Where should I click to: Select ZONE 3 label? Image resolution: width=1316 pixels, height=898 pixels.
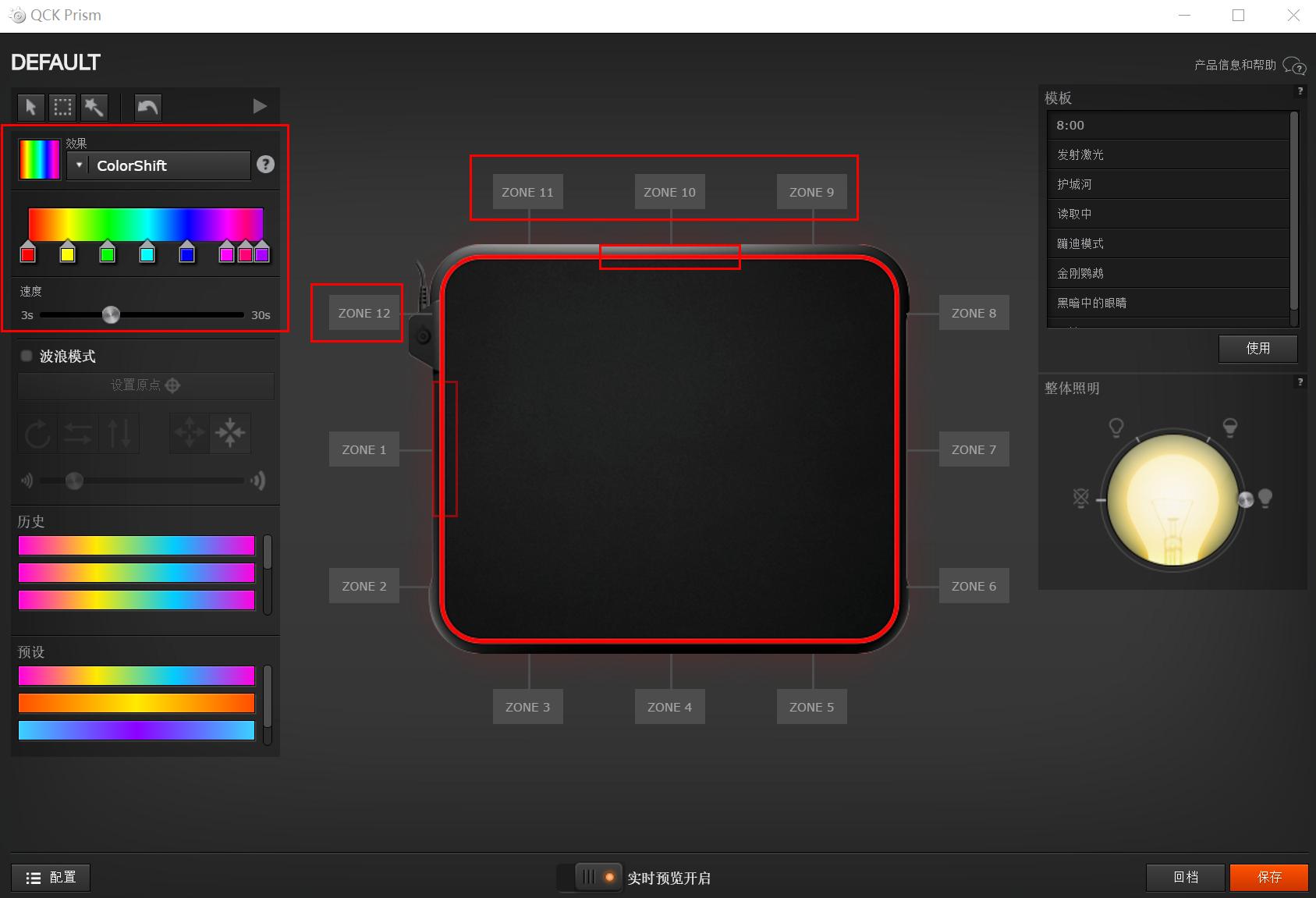coord(528,707)
